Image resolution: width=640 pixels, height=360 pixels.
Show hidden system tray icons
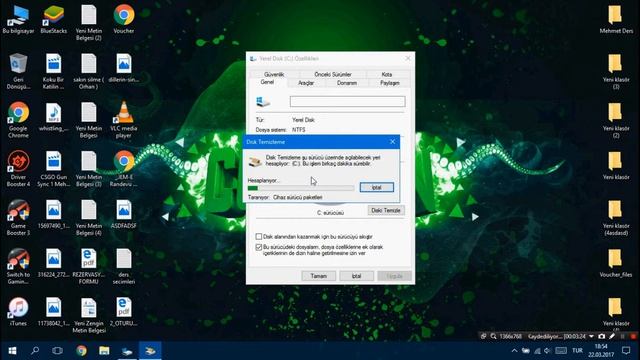click(x=514, y=351)
